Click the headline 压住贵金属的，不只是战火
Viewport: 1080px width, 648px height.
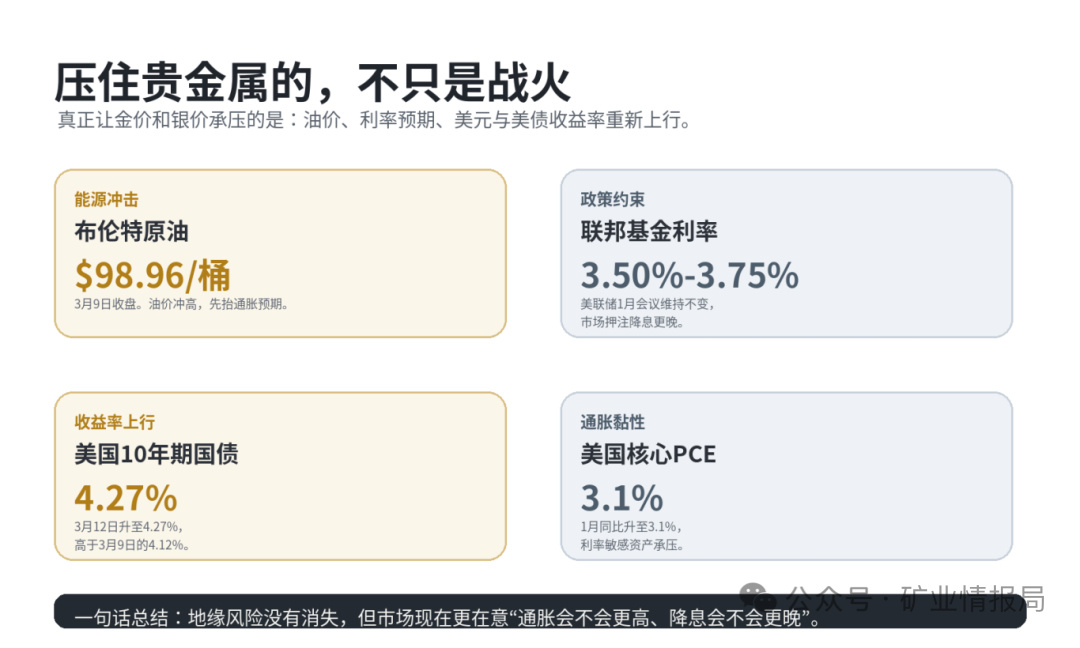click(313, 83)
